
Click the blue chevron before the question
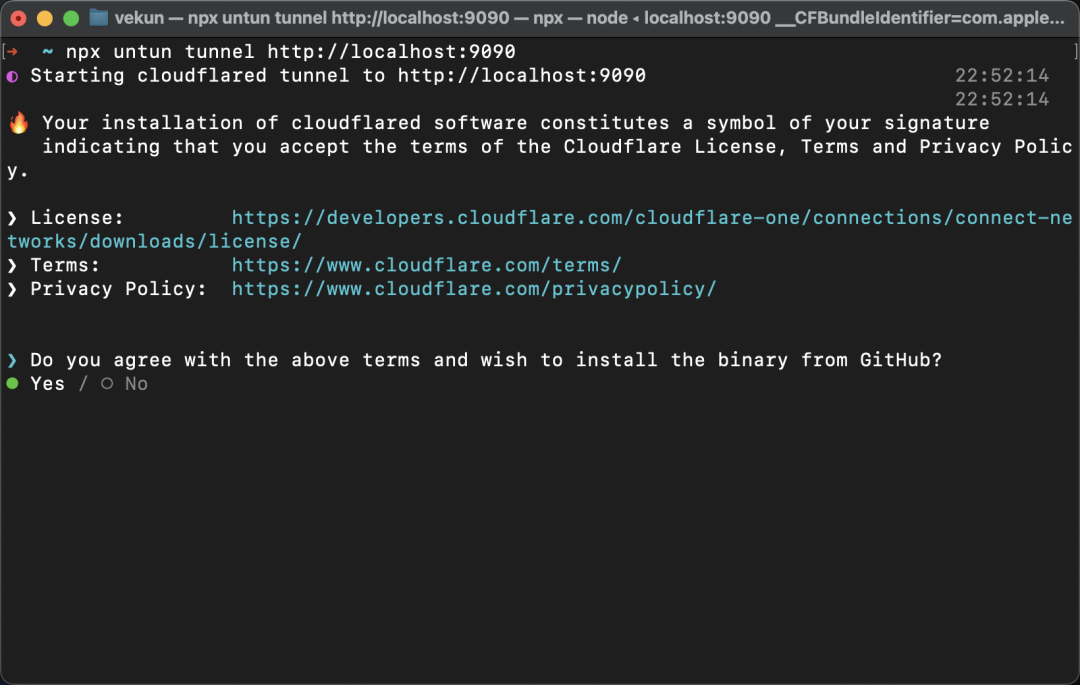12,360
